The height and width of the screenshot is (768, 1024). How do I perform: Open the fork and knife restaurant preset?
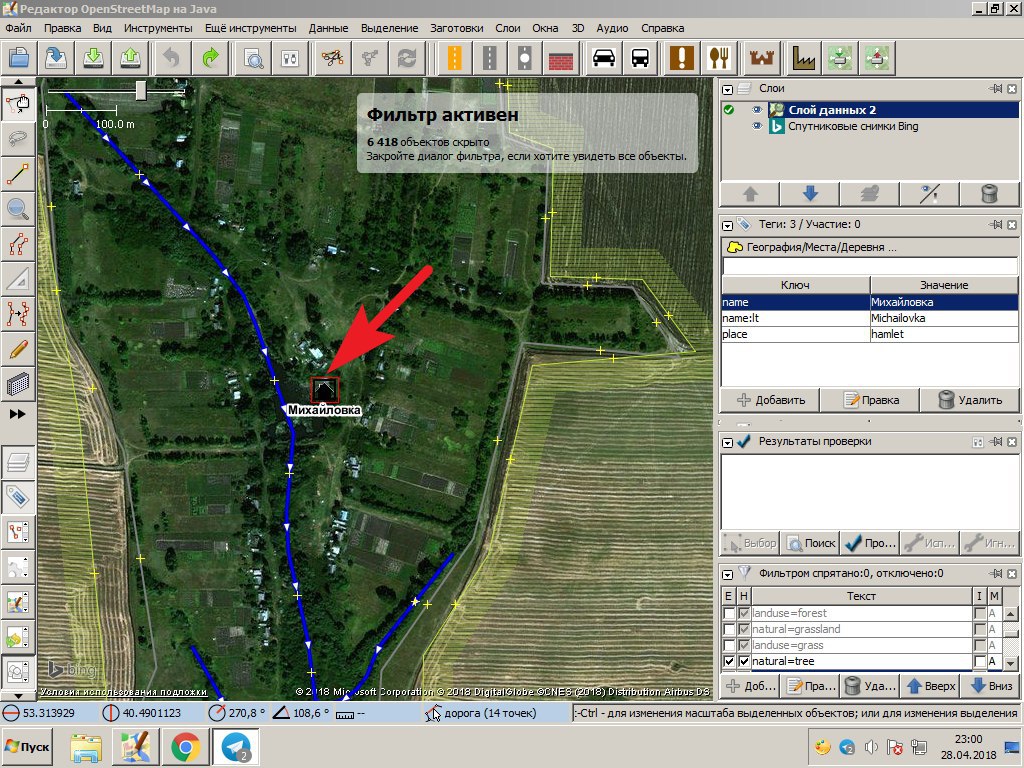pyautogui.click(x=718, y=57)
